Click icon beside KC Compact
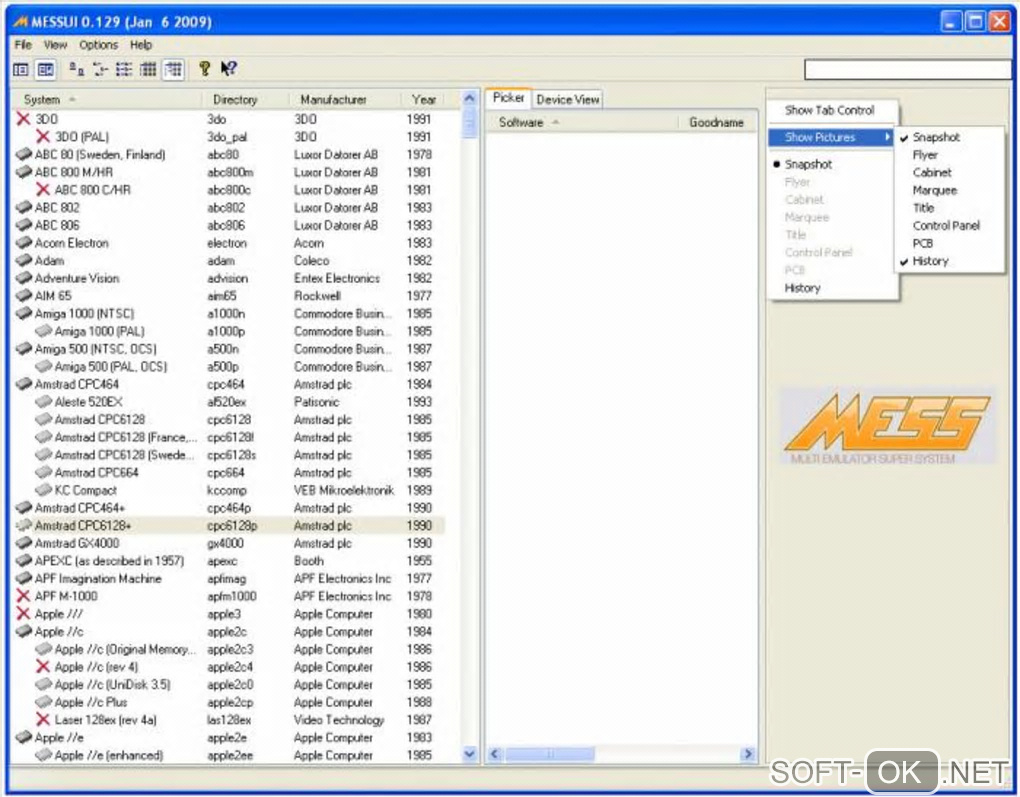 point(43,490)
